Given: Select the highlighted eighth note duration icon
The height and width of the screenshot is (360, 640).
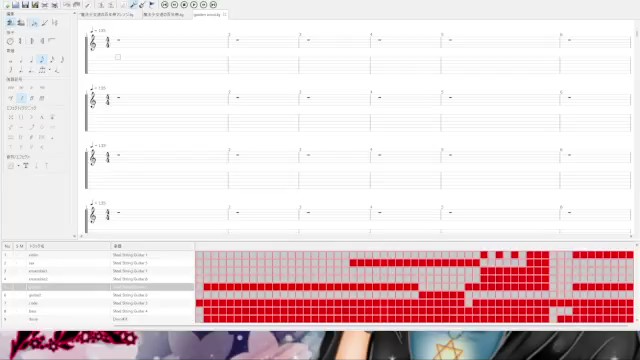Looking at the screenshot, I should click(x=42, y=60).
